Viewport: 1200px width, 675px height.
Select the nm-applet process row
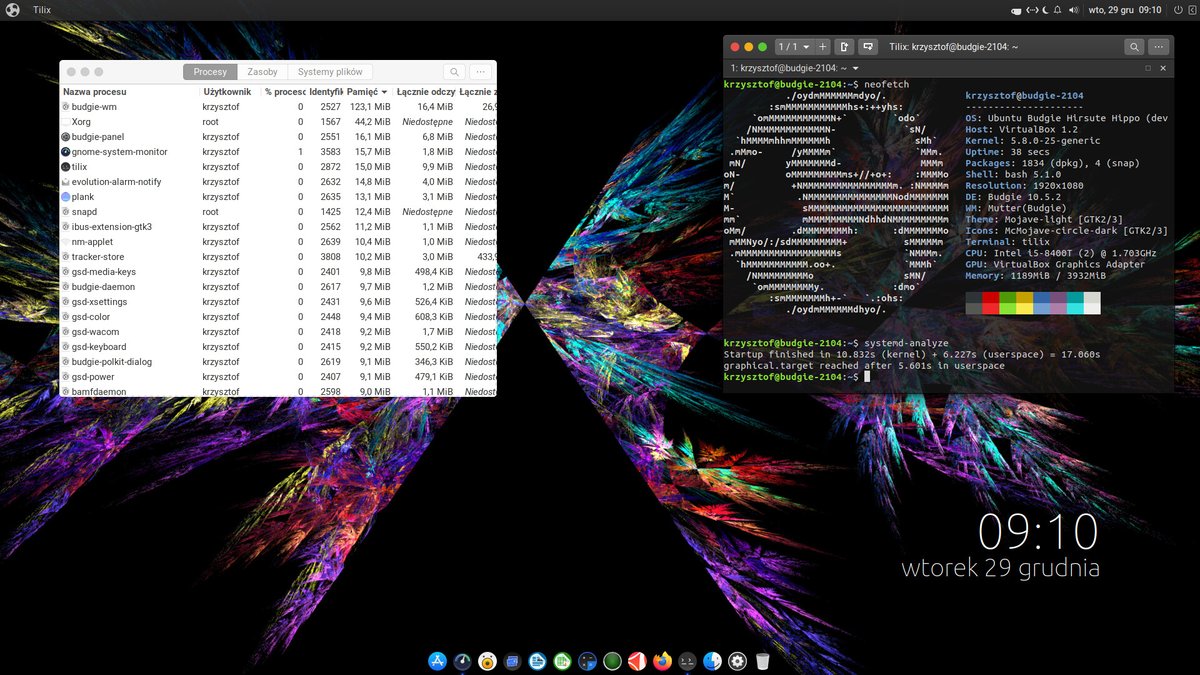click(x=278, y=242)
